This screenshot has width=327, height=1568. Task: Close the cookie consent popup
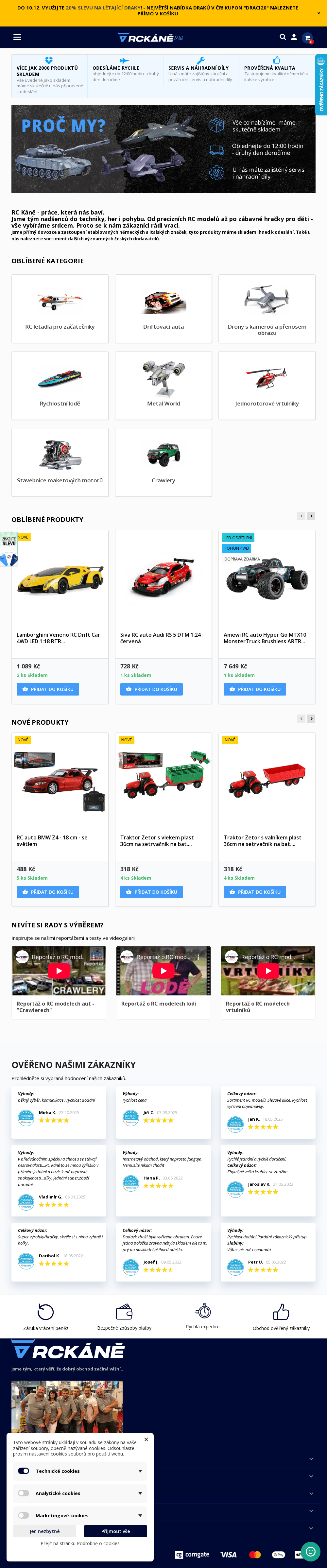coord(146,1439)
